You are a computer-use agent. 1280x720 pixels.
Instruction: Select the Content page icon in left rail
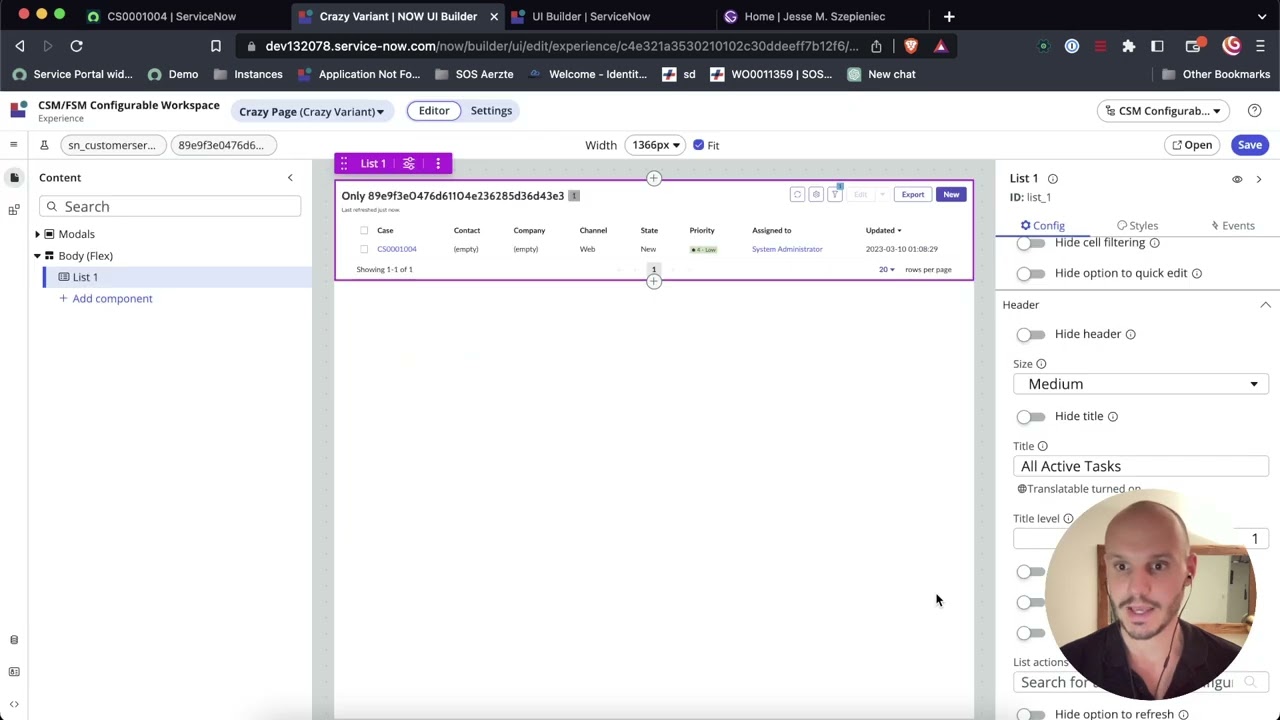click(x=14, y=178)
